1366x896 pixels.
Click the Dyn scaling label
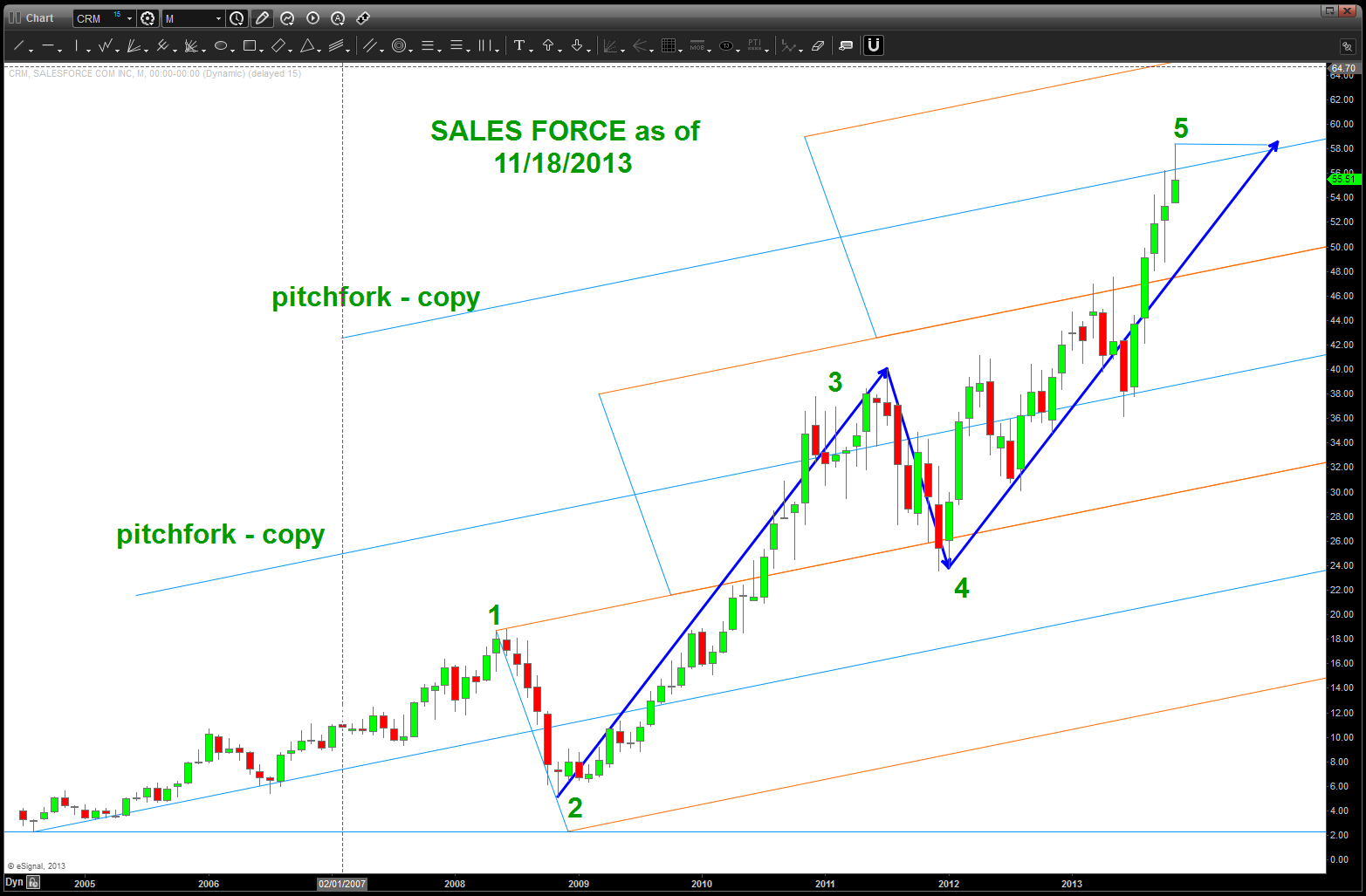(x=14, y=883)
